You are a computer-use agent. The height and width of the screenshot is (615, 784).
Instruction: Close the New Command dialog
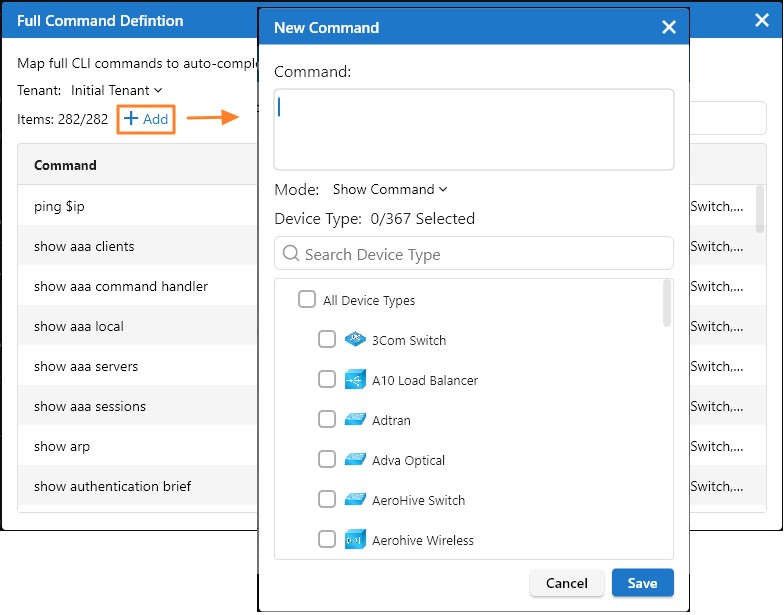[669, 27]
